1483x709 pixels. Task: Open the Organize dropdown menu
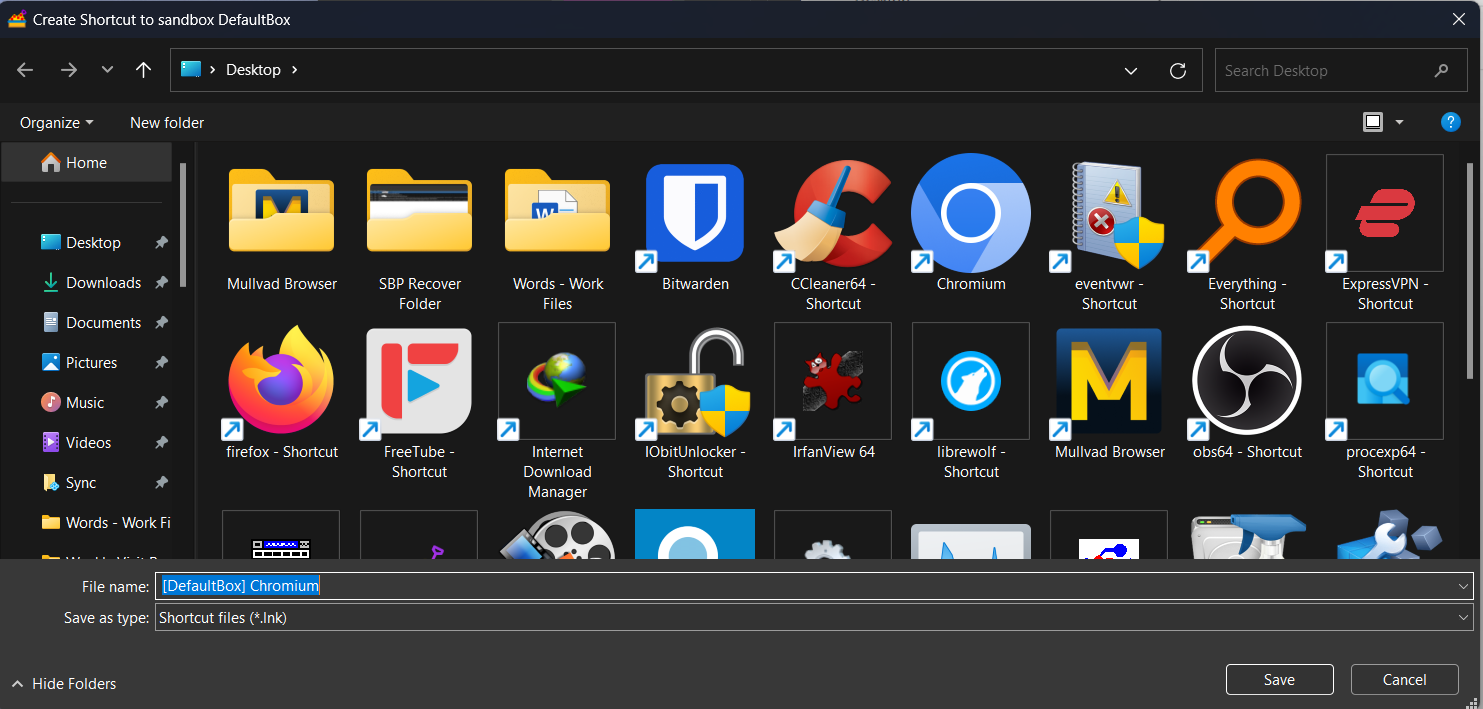click(x=56, y=123)
